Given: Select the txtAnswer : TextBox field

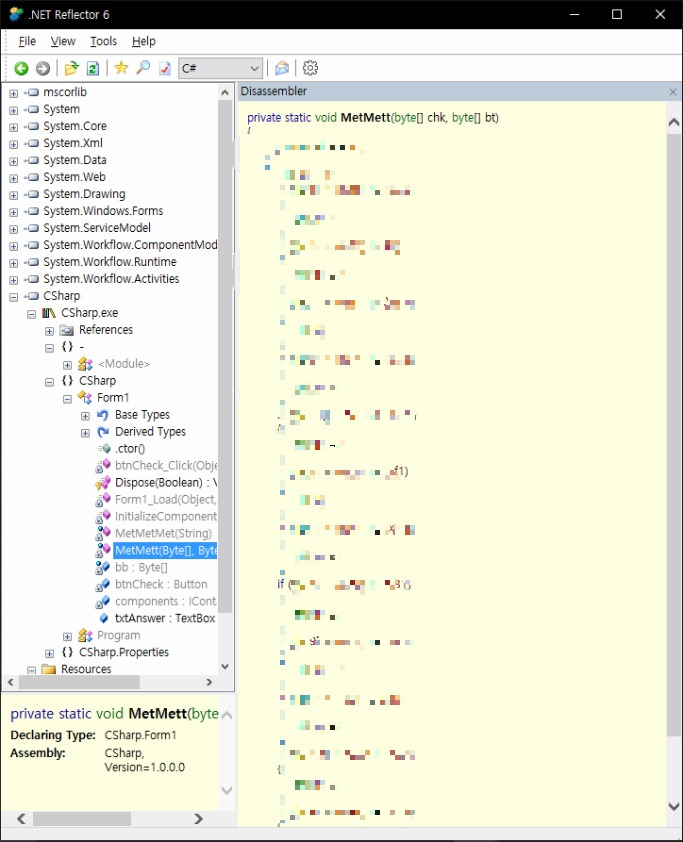Looking at the screenshot, I should (x=165, y=619).
